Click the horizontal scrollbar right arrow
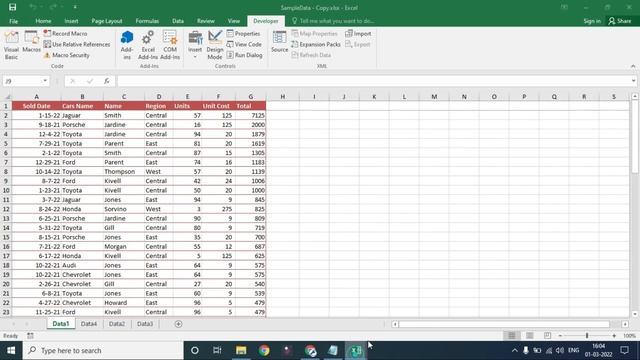Image resolution: width=640 pixels, height=360 pixels. tap(625, 324)
